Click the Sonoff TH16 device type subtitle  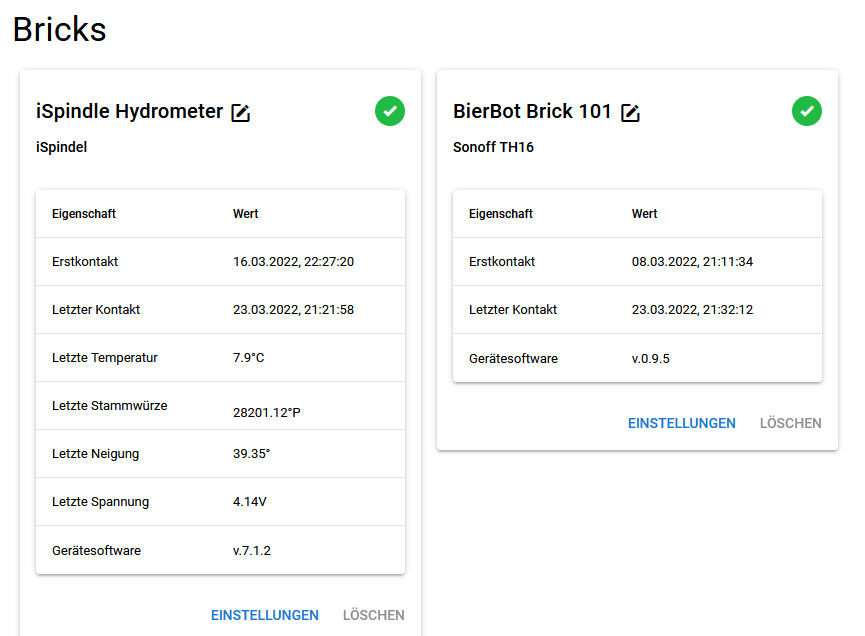click(x=494, y=147)
